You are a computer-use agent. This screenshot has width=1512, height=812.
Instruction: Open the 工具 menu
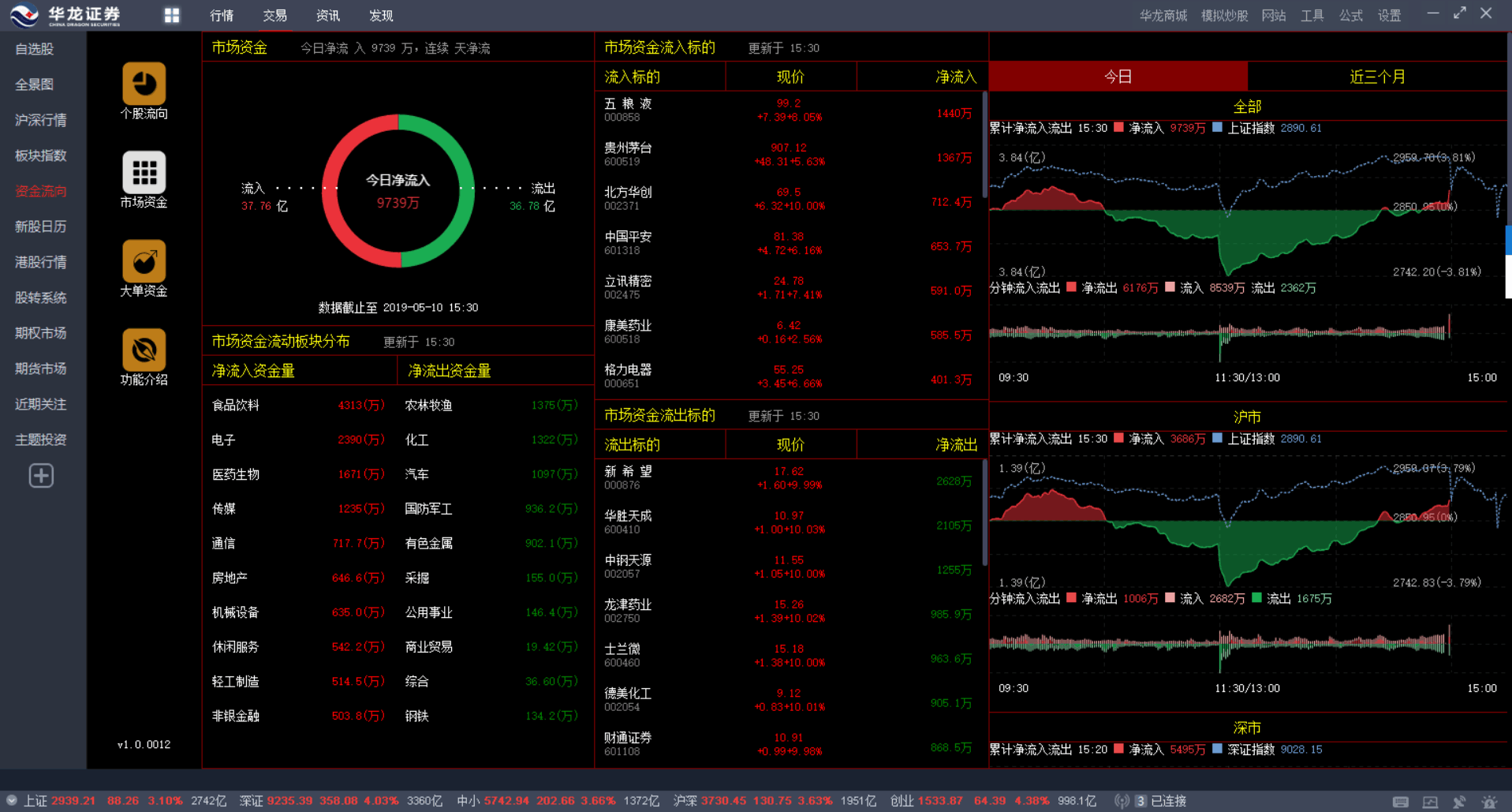click(x=1312, y=15)
